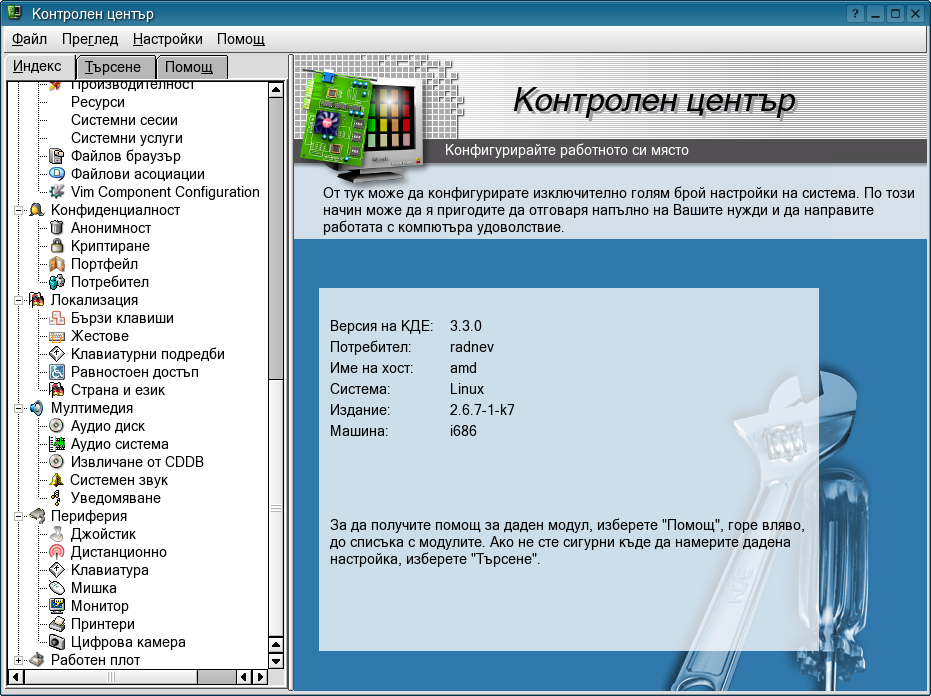
Task: Open the Файл menu
Action: tap(30, 39)
